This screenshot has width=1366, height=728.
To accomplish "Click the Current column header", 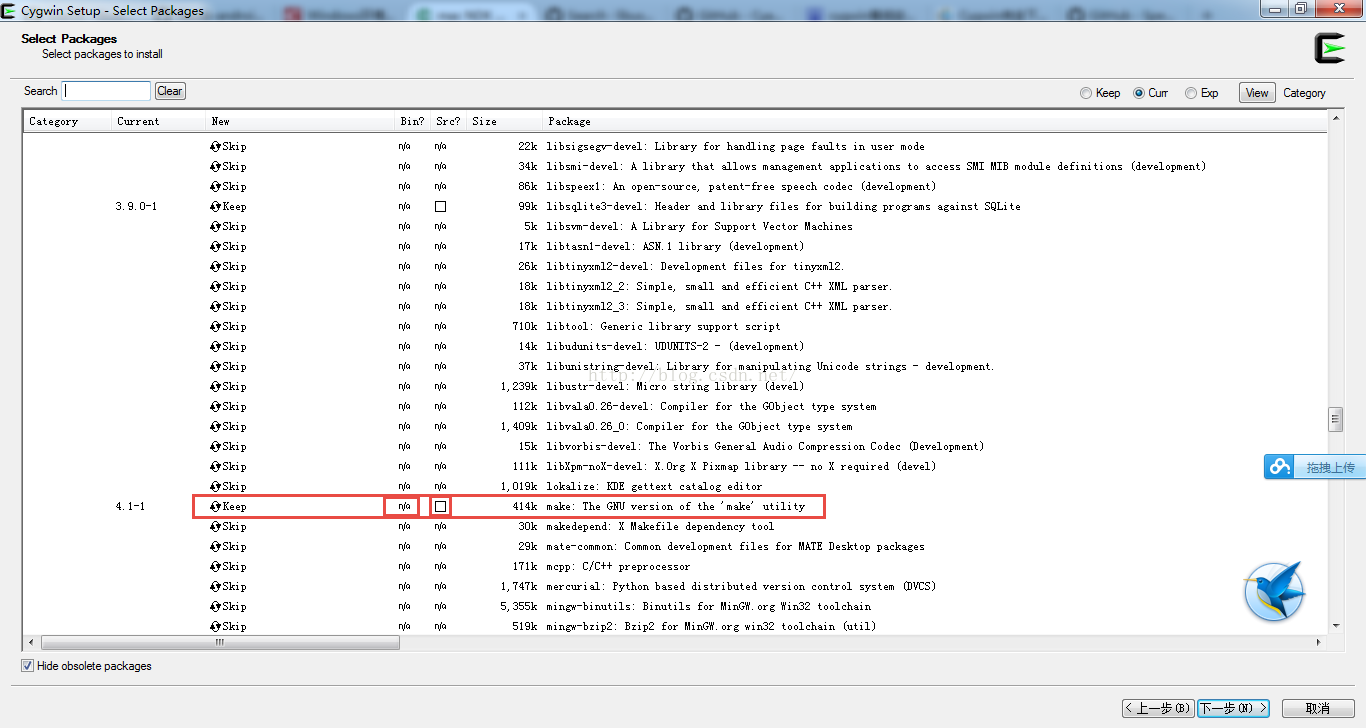I will [158, 121].
